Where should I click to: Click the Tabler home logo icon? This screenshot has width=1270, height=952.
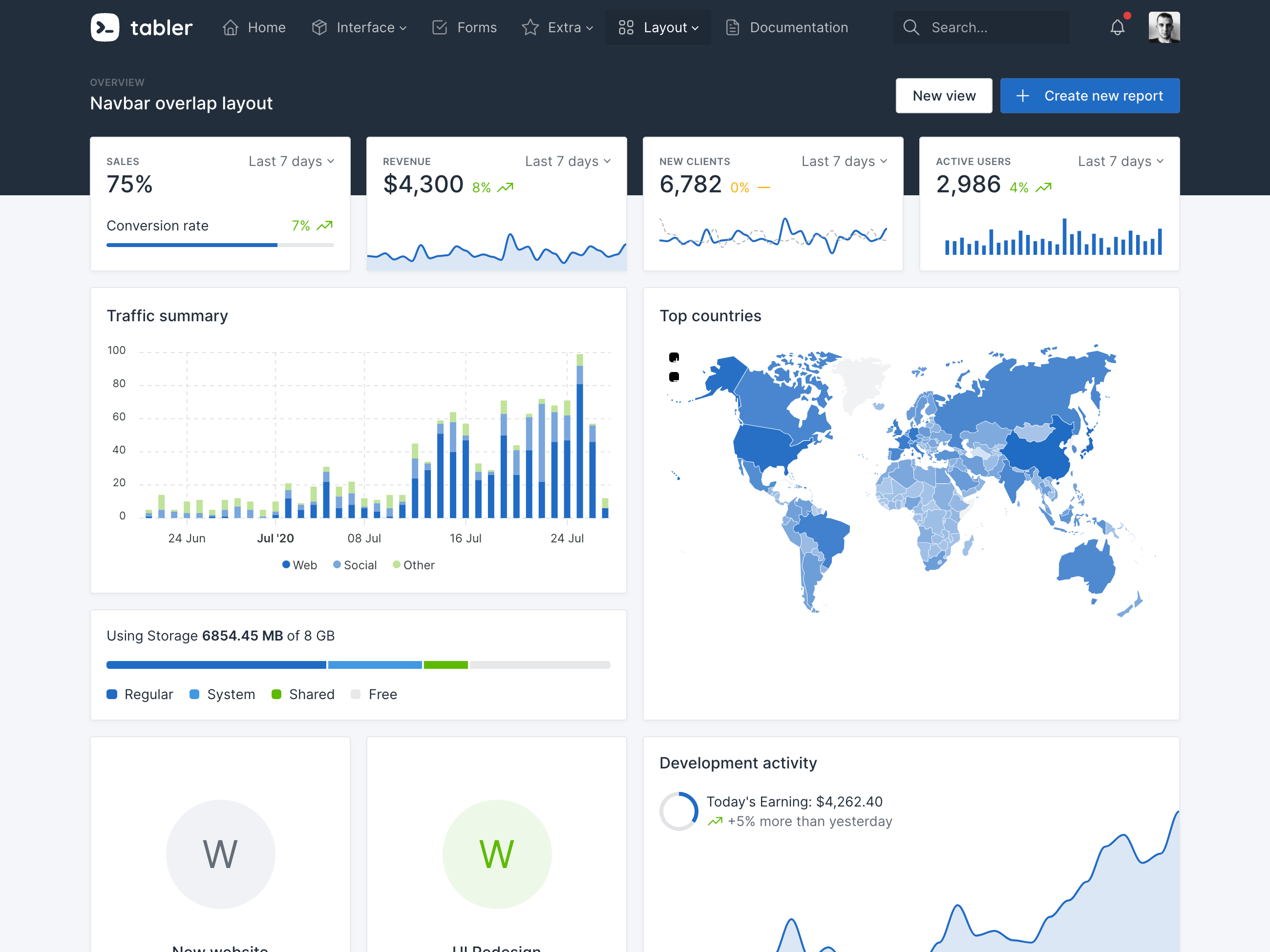pyautogui.click(x=104, y=27)
